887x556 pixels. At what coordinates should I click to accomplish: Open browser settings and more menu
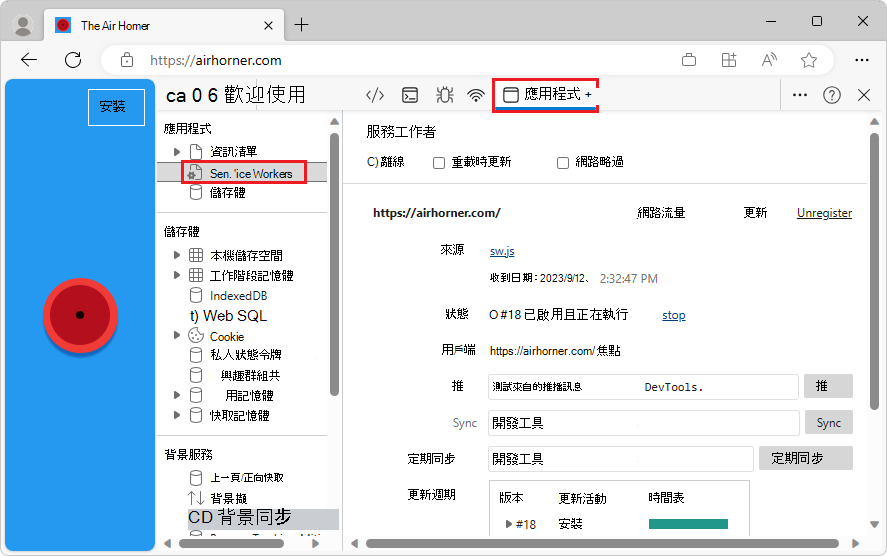coord(862,60)
